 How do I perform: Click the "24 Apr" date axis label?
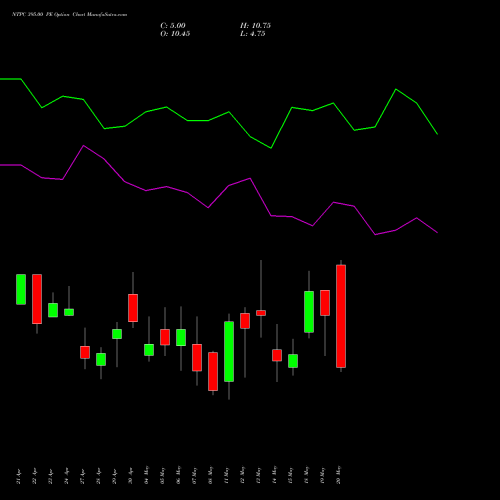tap(67, 476)
